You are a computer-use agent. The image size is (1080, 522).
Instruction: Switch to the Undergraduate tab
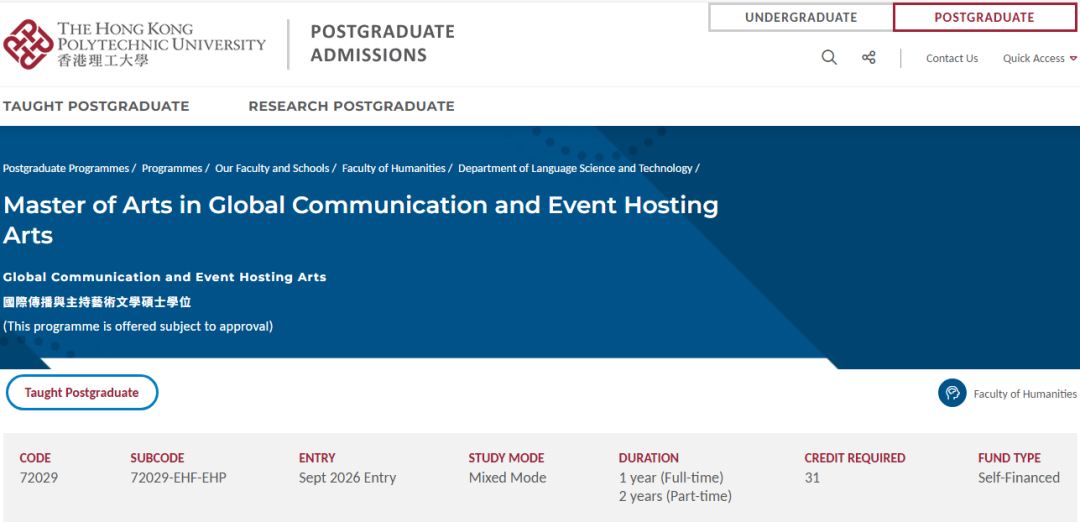tap(800, 17)
